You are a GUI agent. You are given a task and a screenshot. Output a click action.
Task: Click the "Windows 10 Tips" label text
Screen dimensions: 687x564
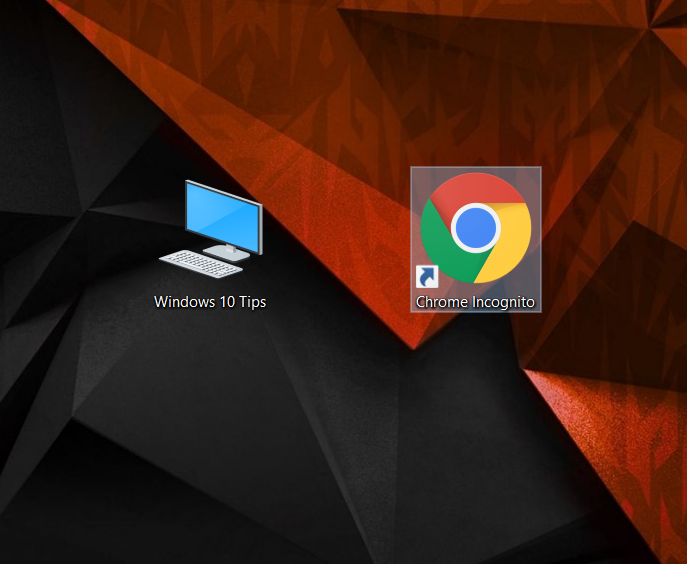point(210,302)
